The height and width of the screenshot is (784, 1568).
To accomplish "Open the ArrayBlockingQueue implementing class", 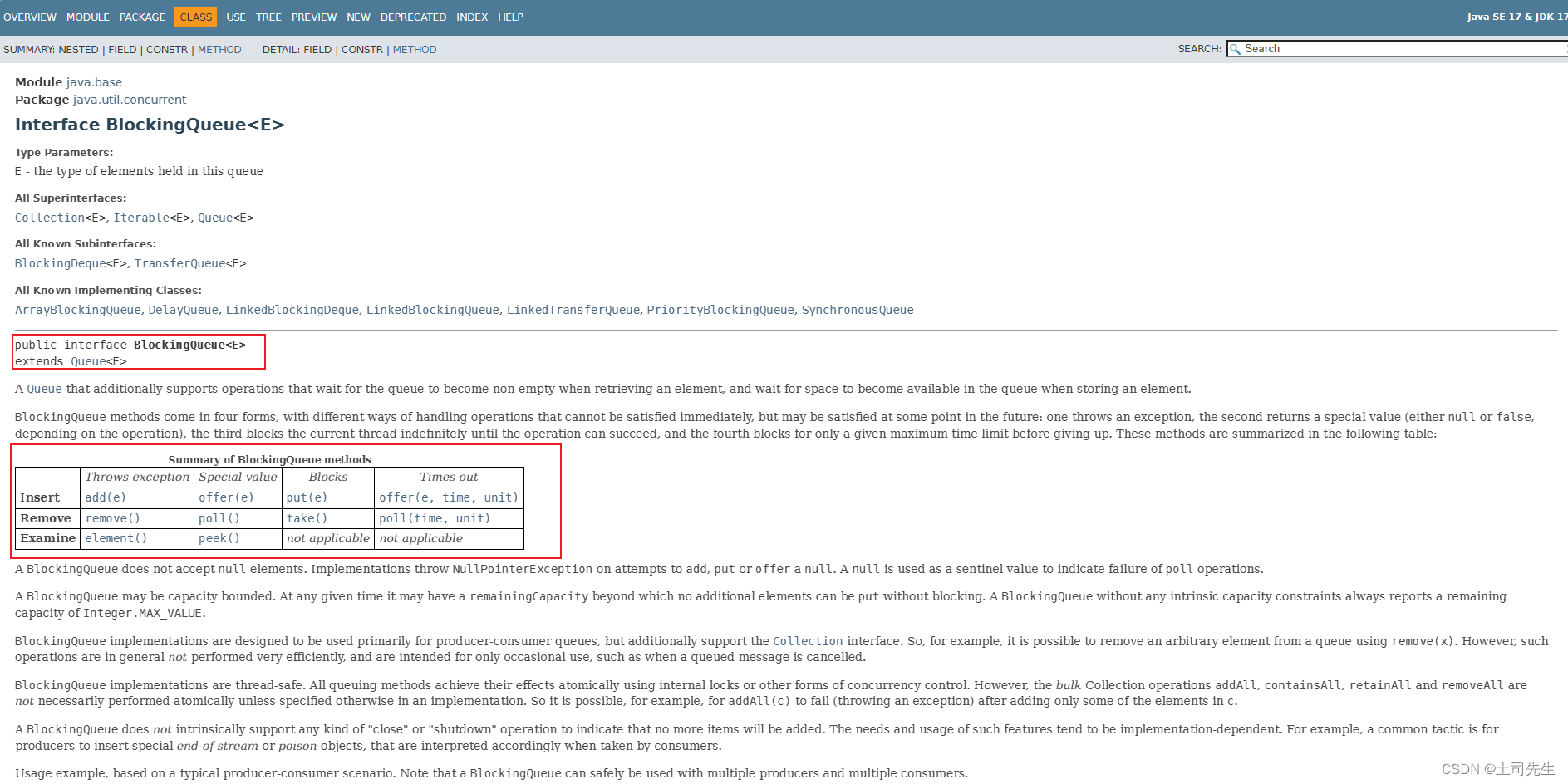I will point(77,309).
